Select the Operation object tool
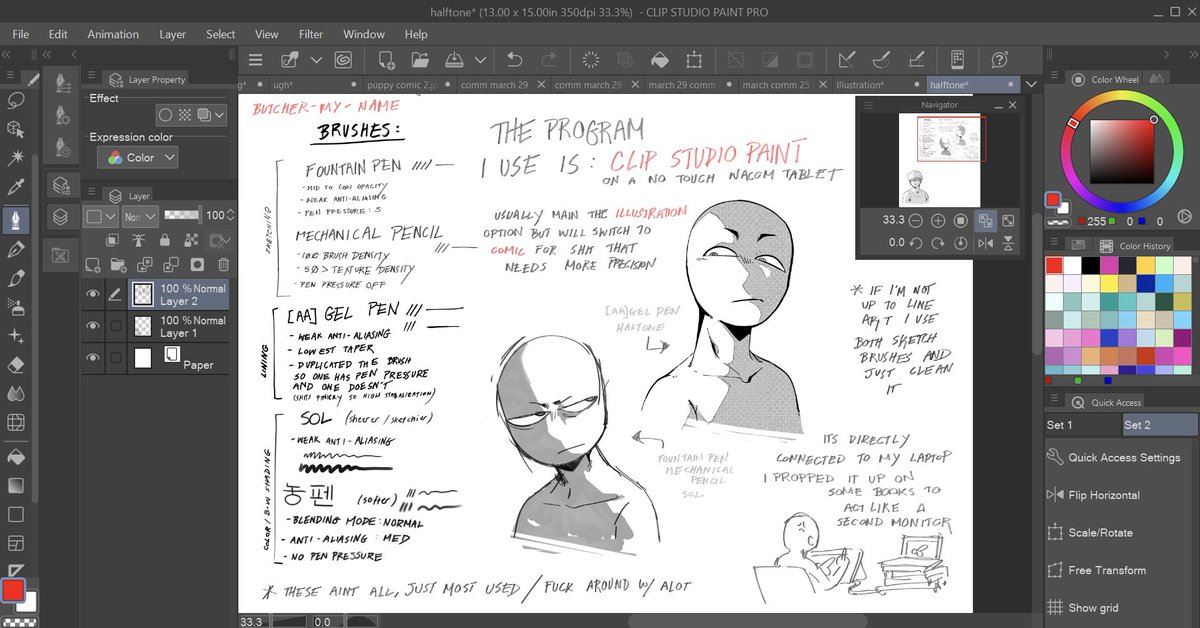The width and height of the screenshot is (1200, 628). (16, 129)
